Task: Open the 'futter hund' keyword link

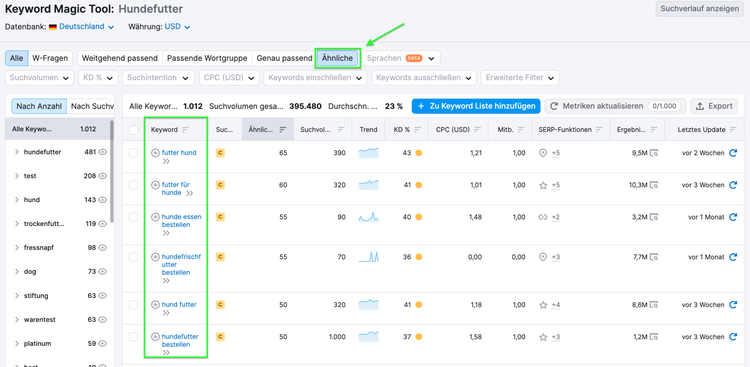Action: 179,153
